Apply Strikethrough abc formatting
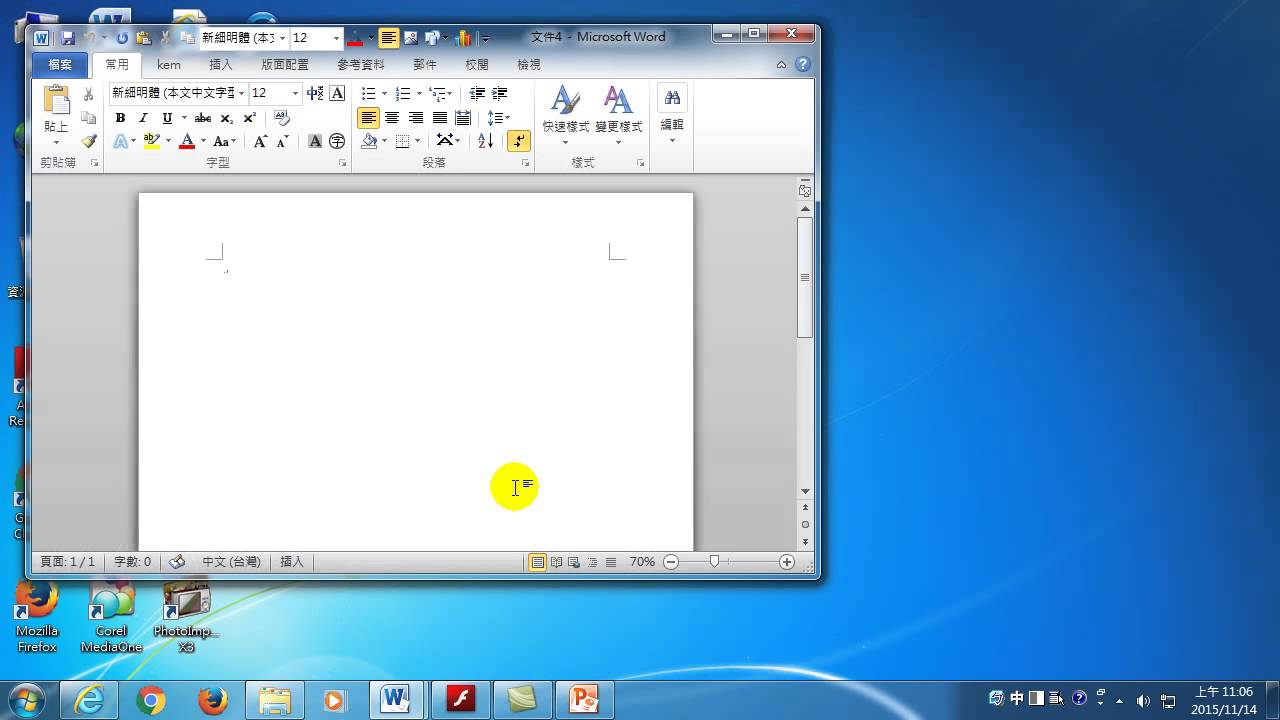The width and height of the screenshot is (1280, 720). [203, 118]
